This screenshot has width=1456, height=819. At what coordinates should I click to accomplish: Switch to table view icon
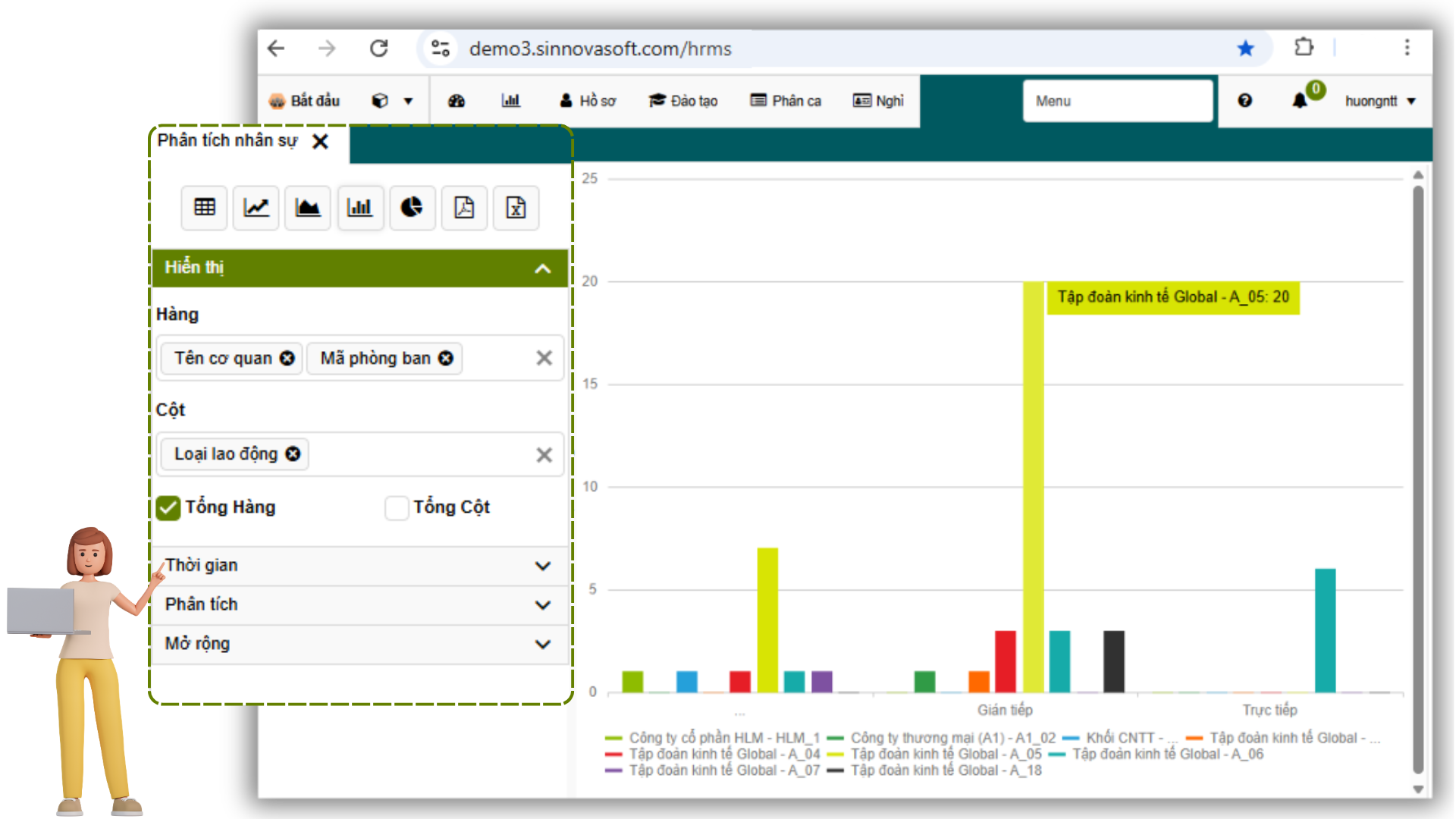204,207
